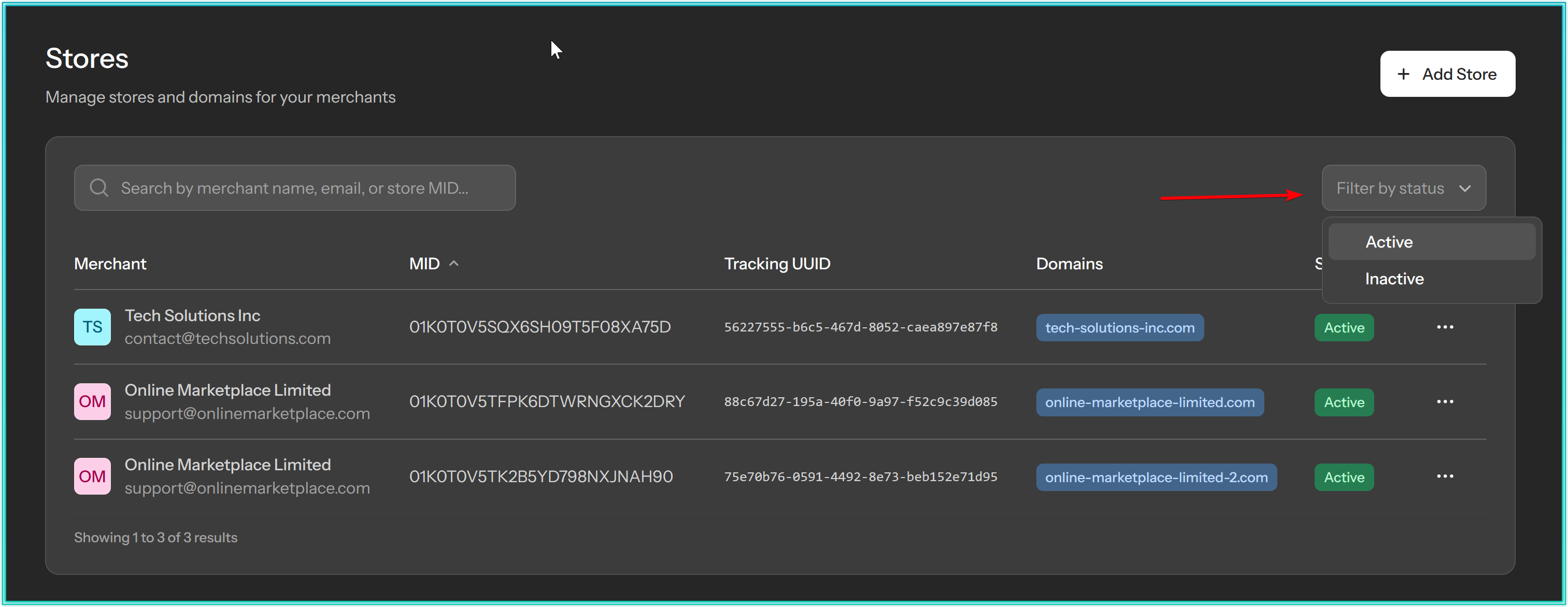Click the first OM merchant avatar
The width and height of the screenshot is (1568, 607).
coord(92,402)
